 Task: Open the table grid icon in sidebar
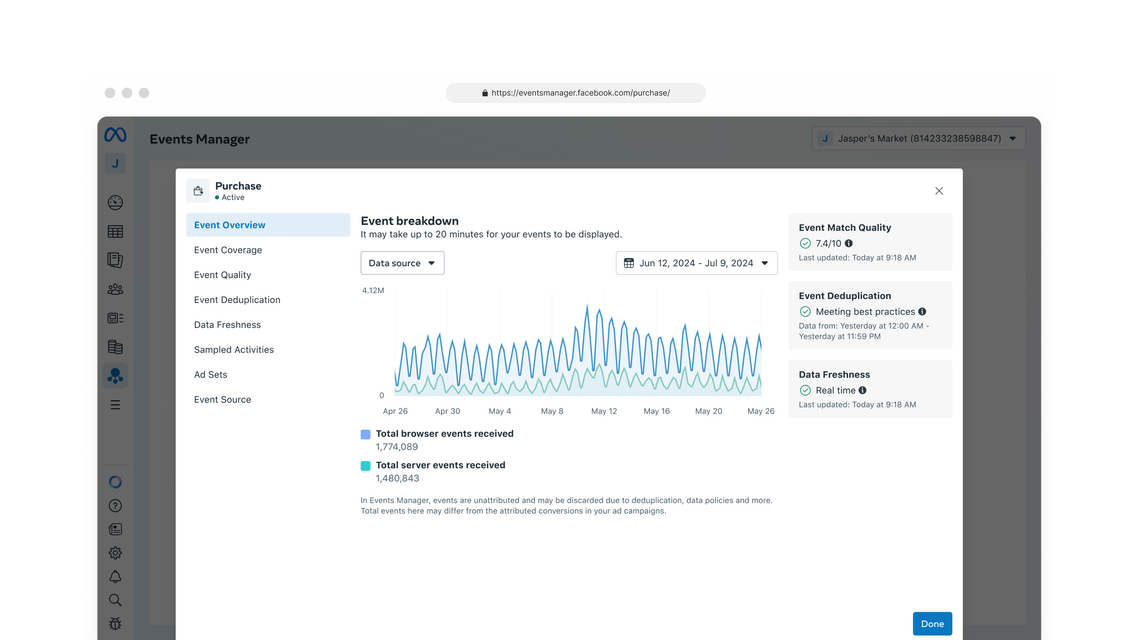click(115, 231)
